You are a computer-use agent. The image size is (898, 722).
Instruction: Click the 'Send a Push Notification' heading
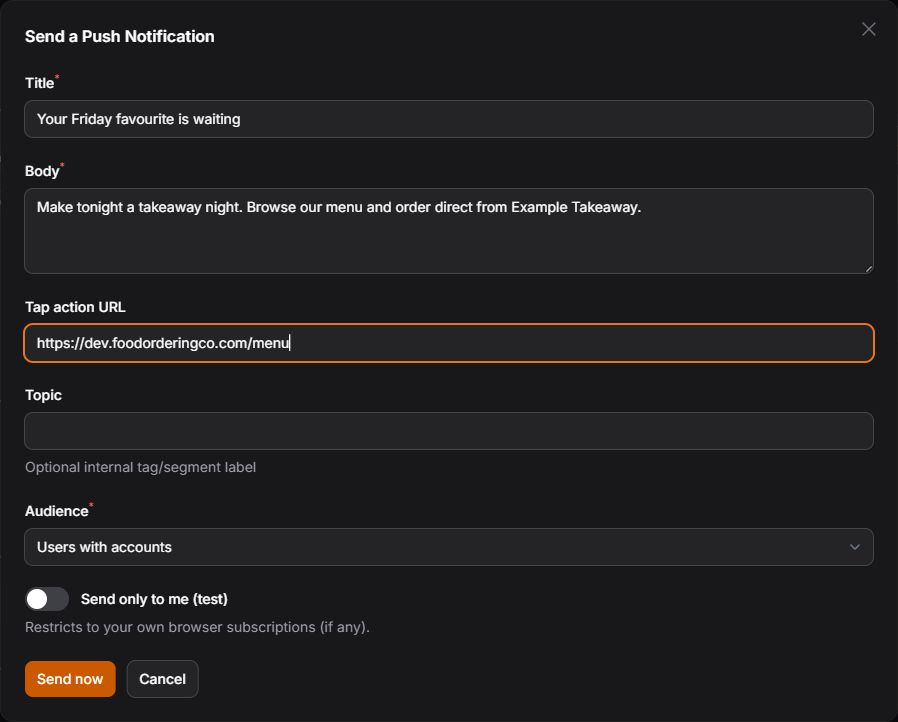tap(120, 37)
